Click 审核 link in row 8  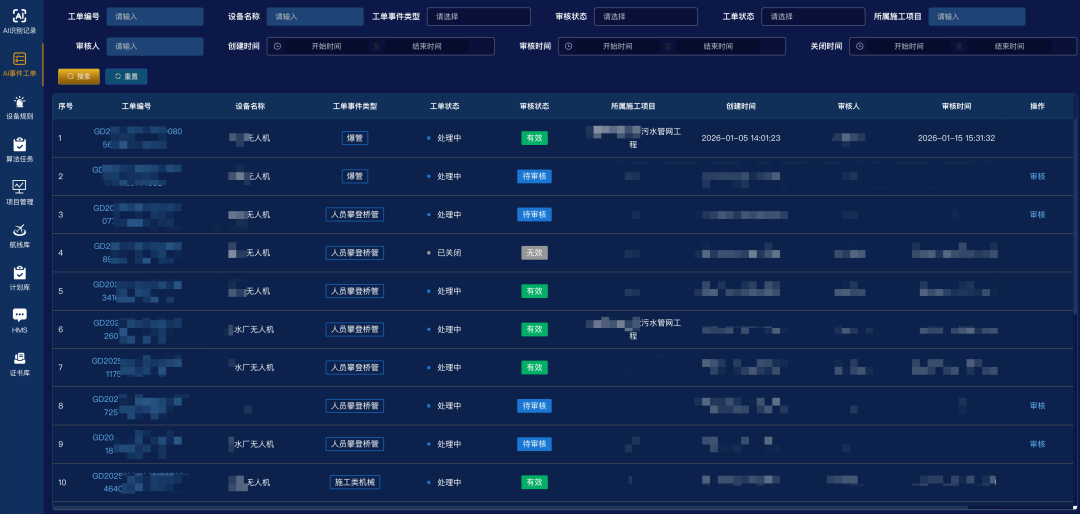click(1037, 406)
